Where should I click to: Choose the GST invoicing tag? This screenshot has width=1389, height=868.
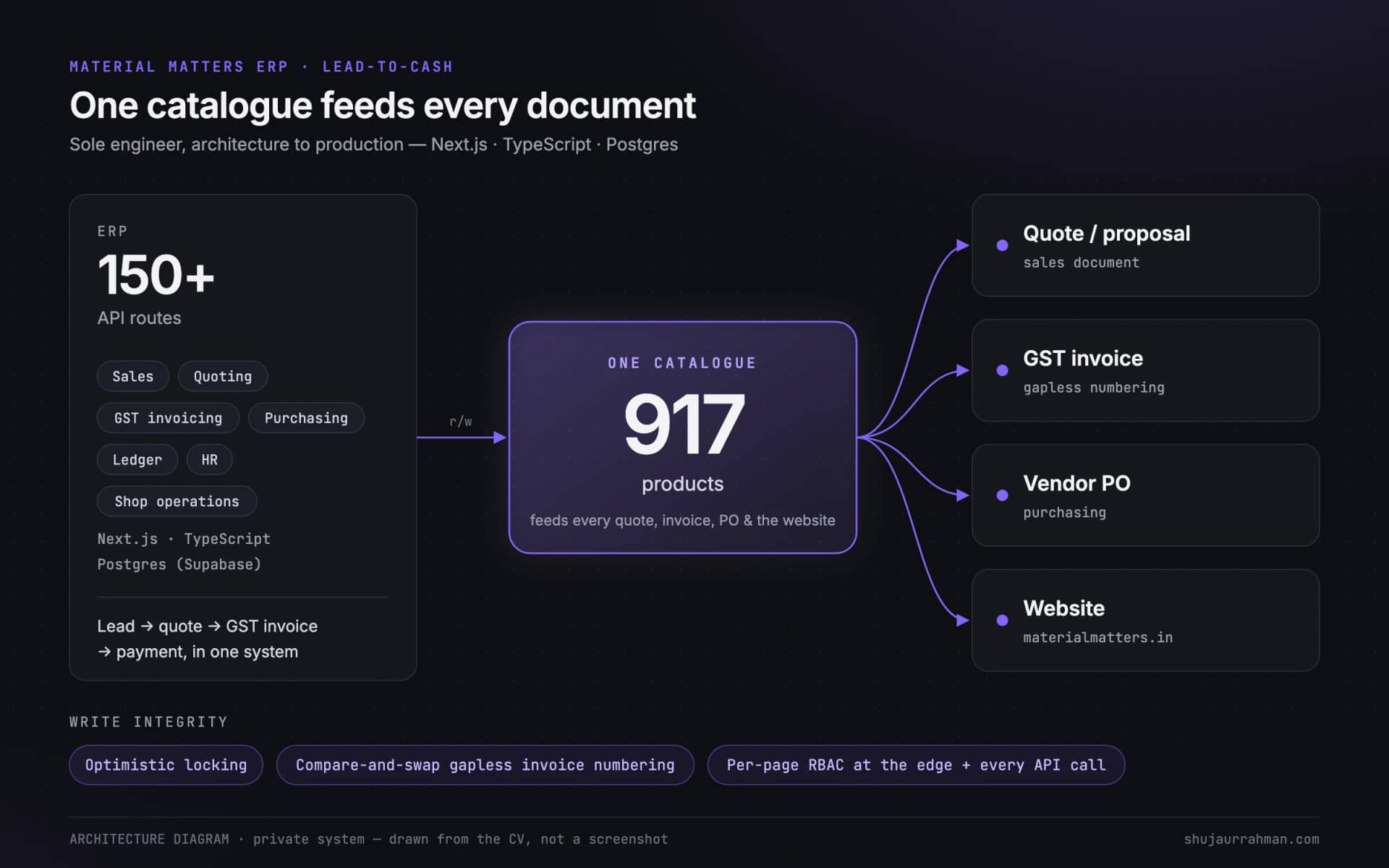tap(169, 418)
